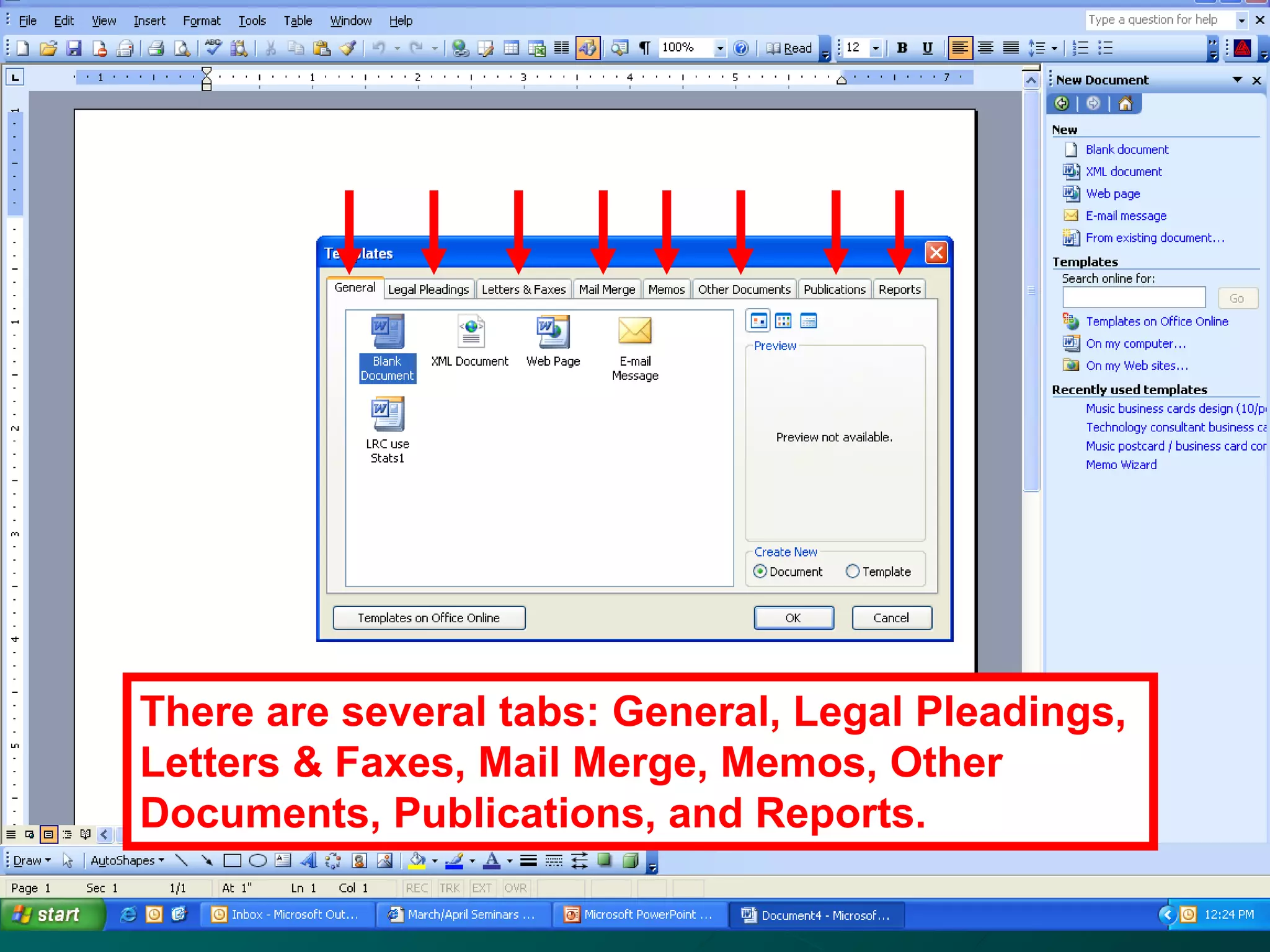
Task: Toggle the Show/Hide paragraph marks icon
Action: pyautogui.click(x=645, y=48)
